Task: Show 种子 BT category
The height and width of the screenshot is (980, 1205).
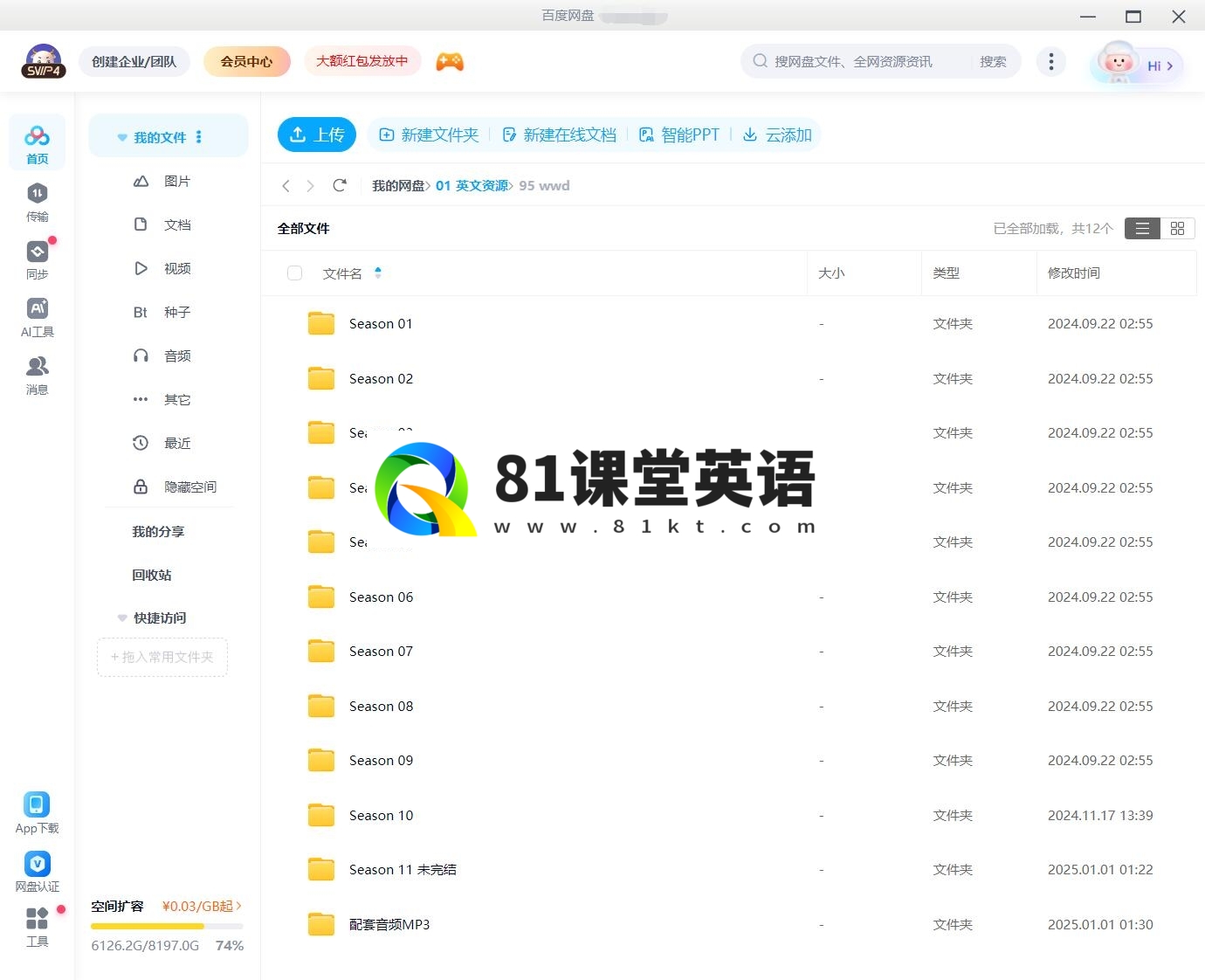Action: pos(162,312)
